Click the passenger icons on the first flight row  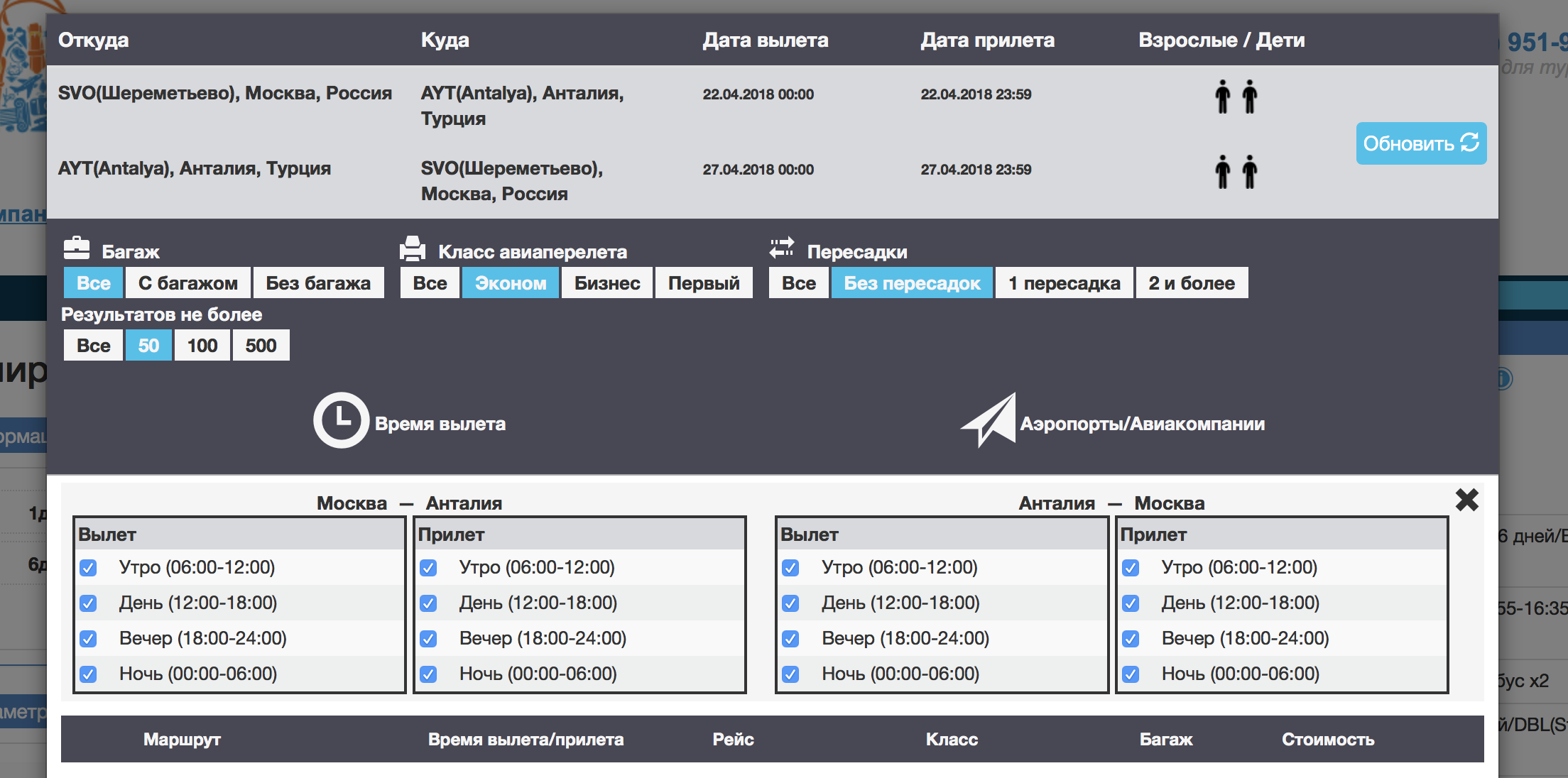(1236, 97)
